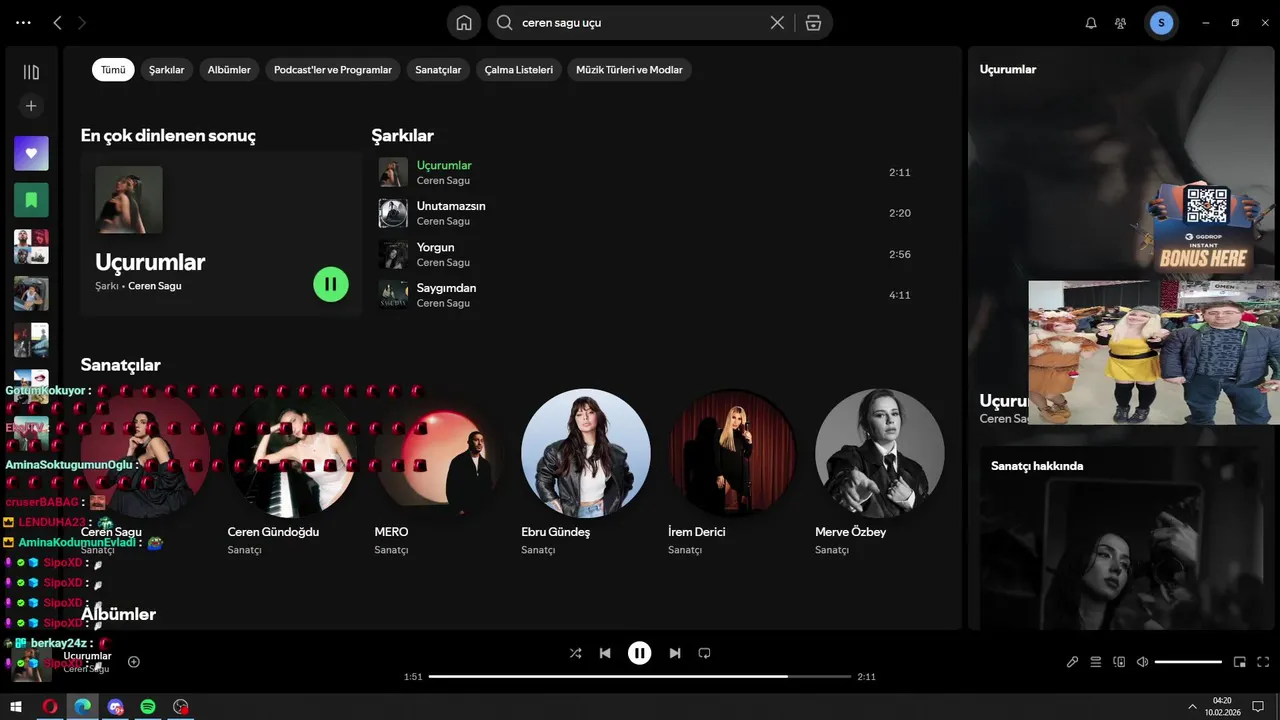This screenshot has height=720, width=1280.
Task: Skip to the next track
Action: [x=675, y=653]
